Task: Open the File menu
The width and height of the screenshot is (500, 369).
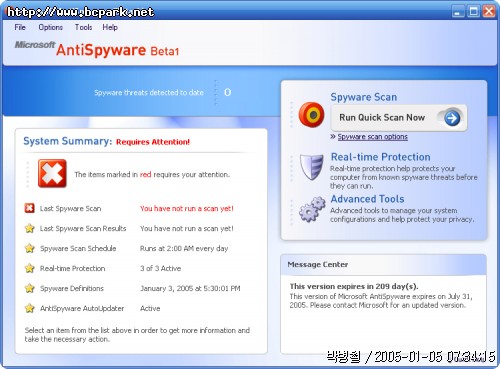Action: 20,27
